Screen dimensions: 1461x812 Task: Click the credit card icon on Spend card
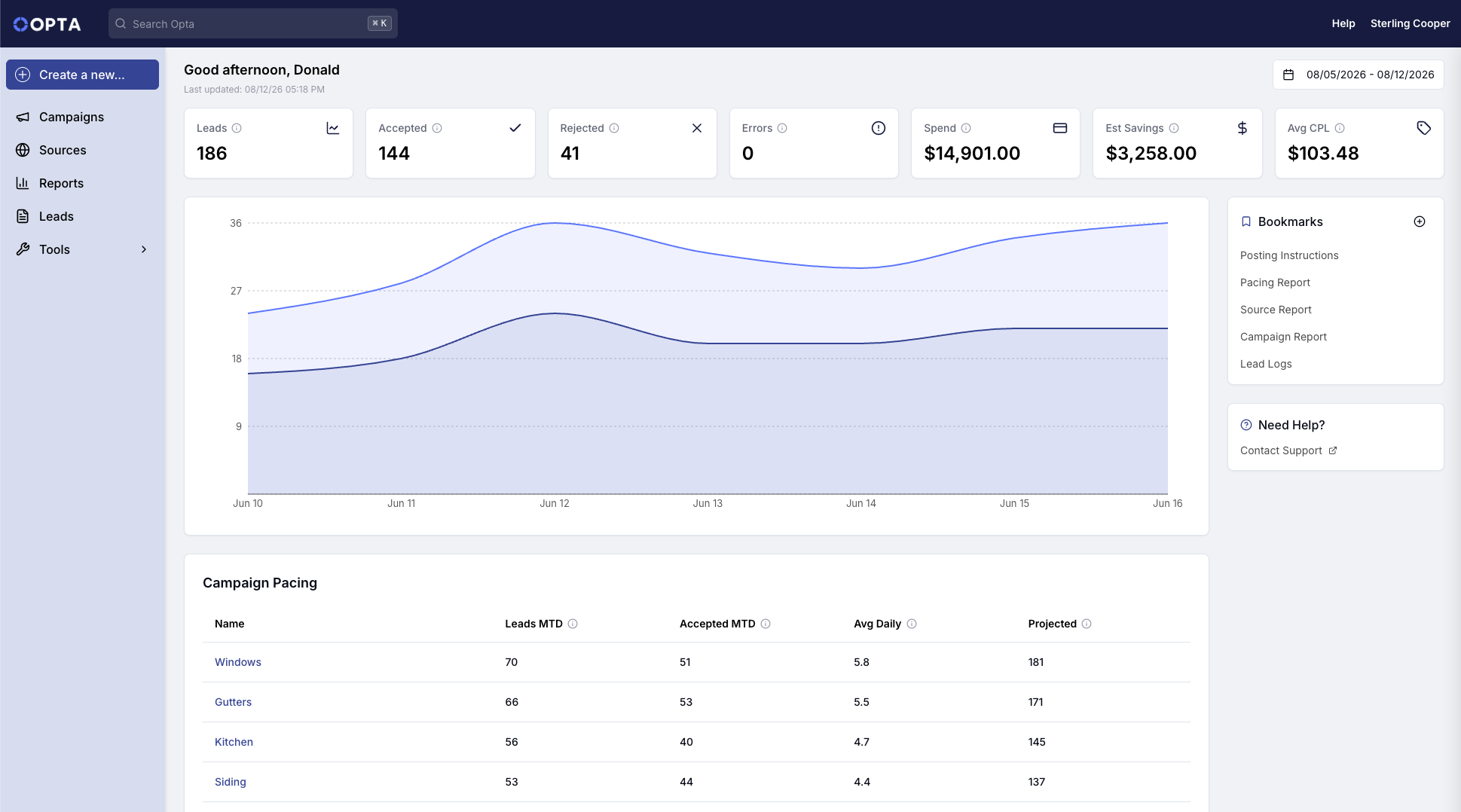pos(1060,128)
